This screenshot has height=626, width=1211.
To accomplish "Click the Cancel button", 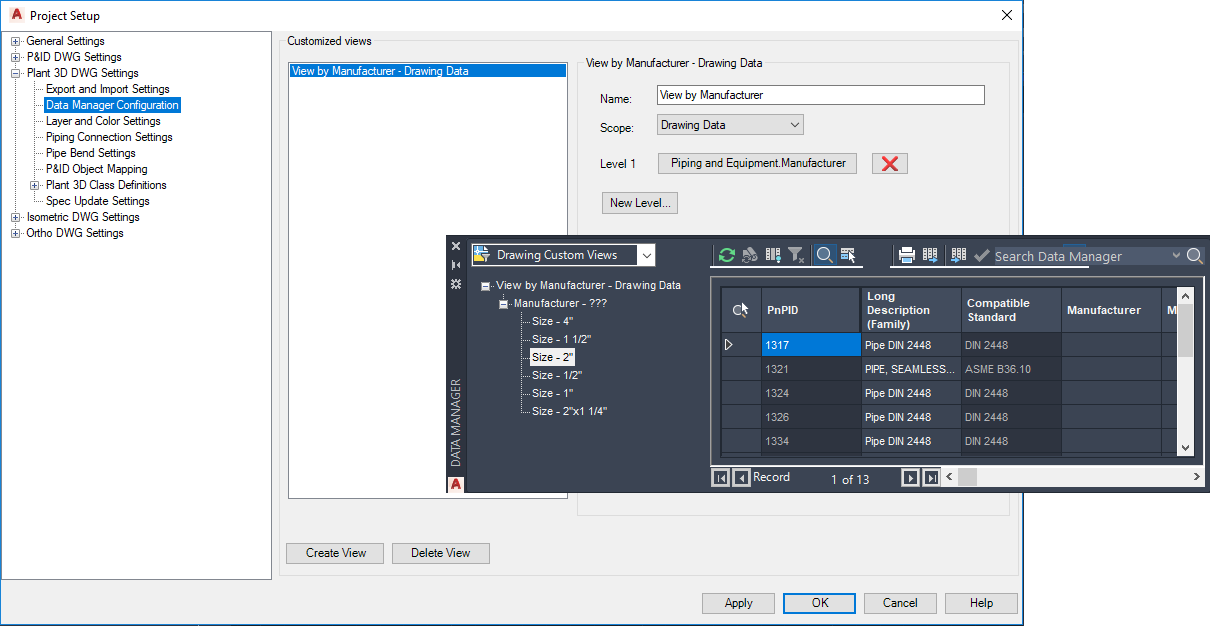I will pos(900,603).
